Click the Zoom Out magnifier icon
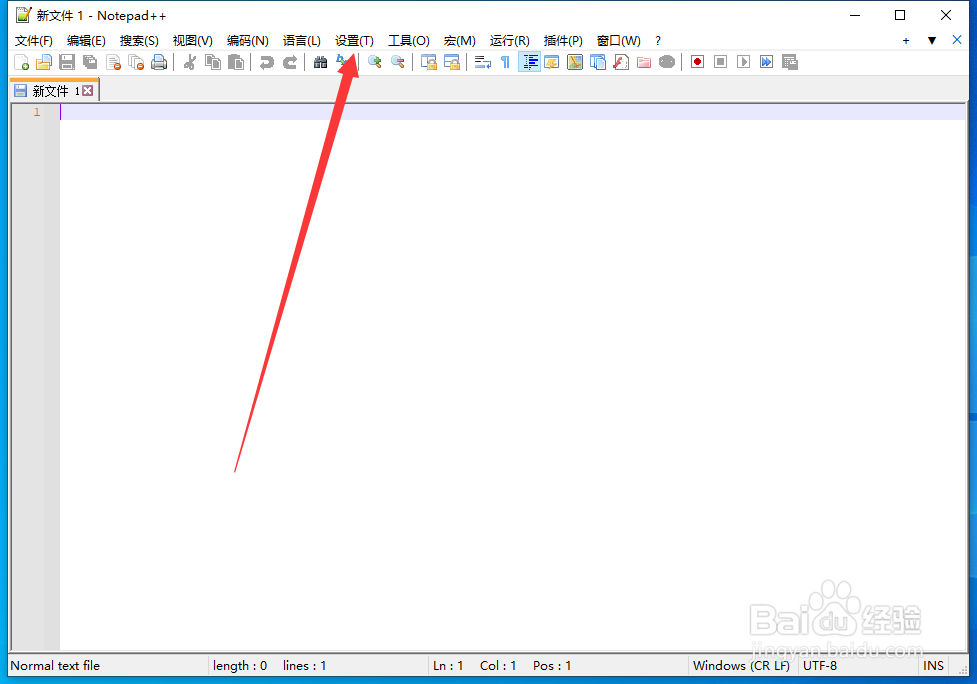The image size is (977, 684). pos(398,62)
